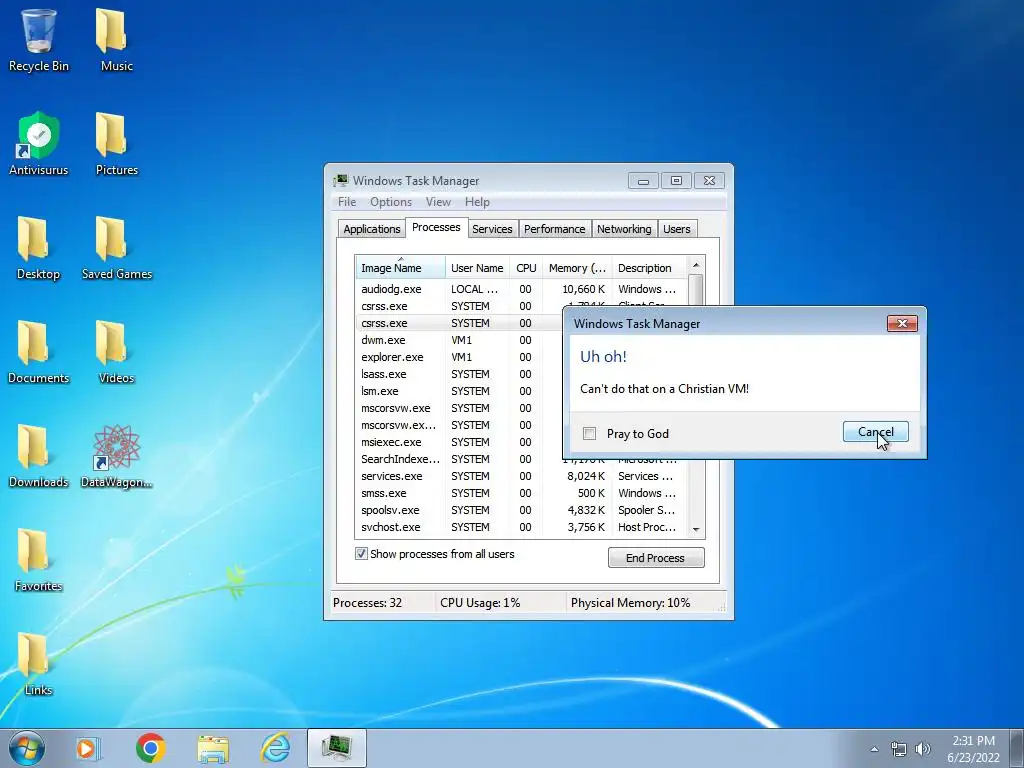Viewport: 1024px width, 768px height.
Task: Select the msiexec.exe process row
Action: click(x=460, y=441)
